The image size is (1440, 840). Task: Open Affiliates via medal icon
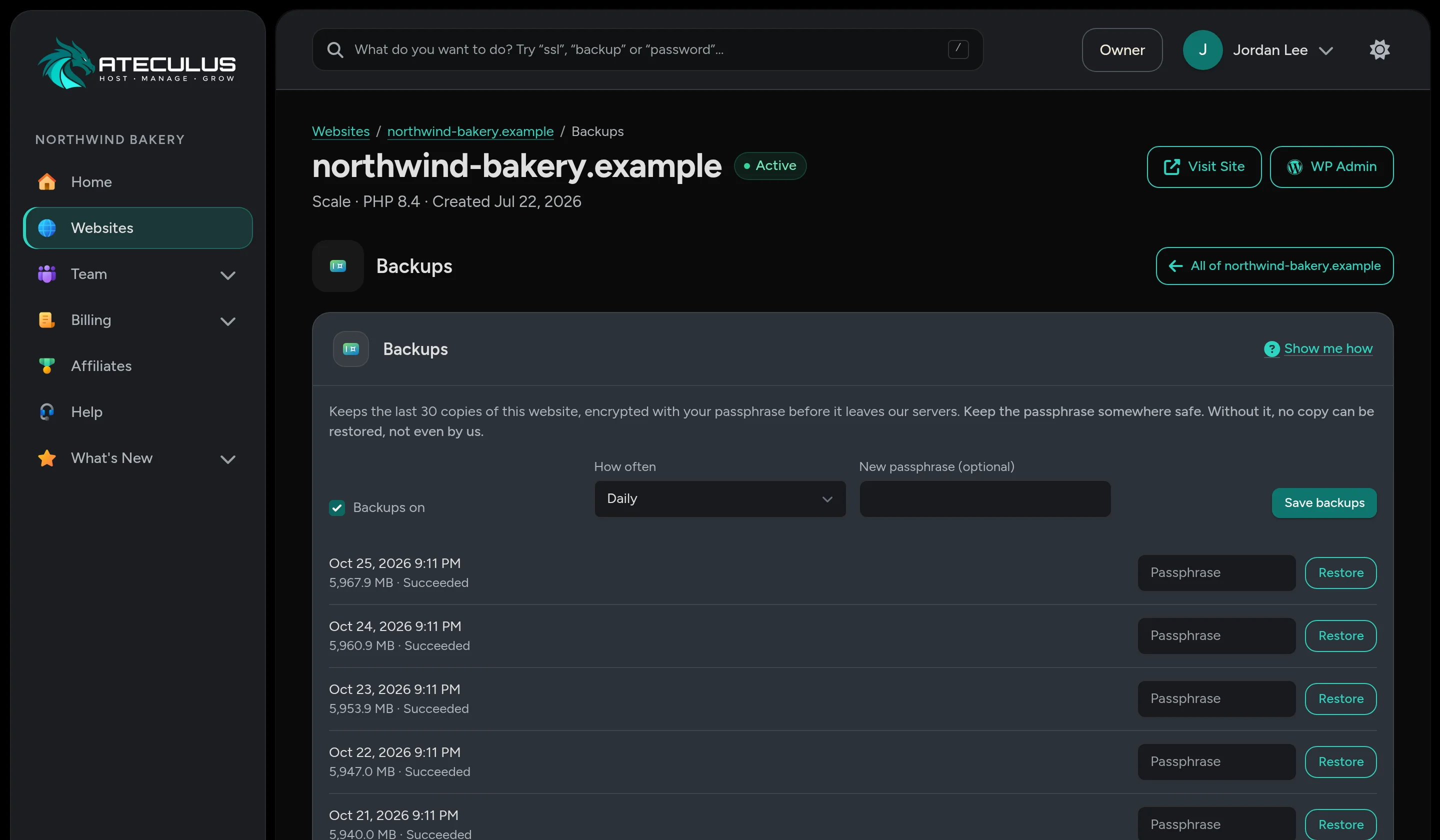(47, 365)
